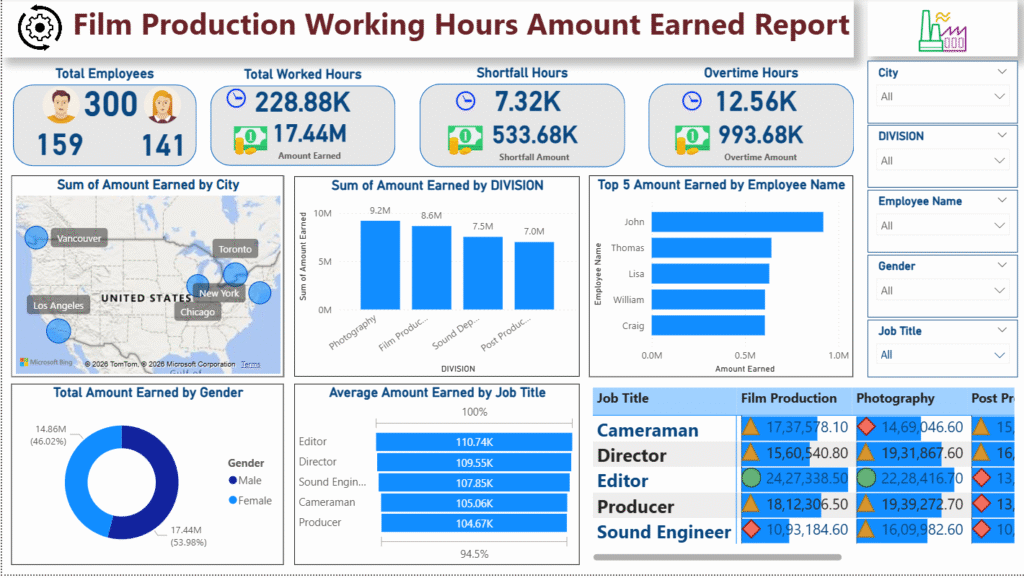1024x578 pixels.
Task: Select the Film Production column header
Action: 789,398
